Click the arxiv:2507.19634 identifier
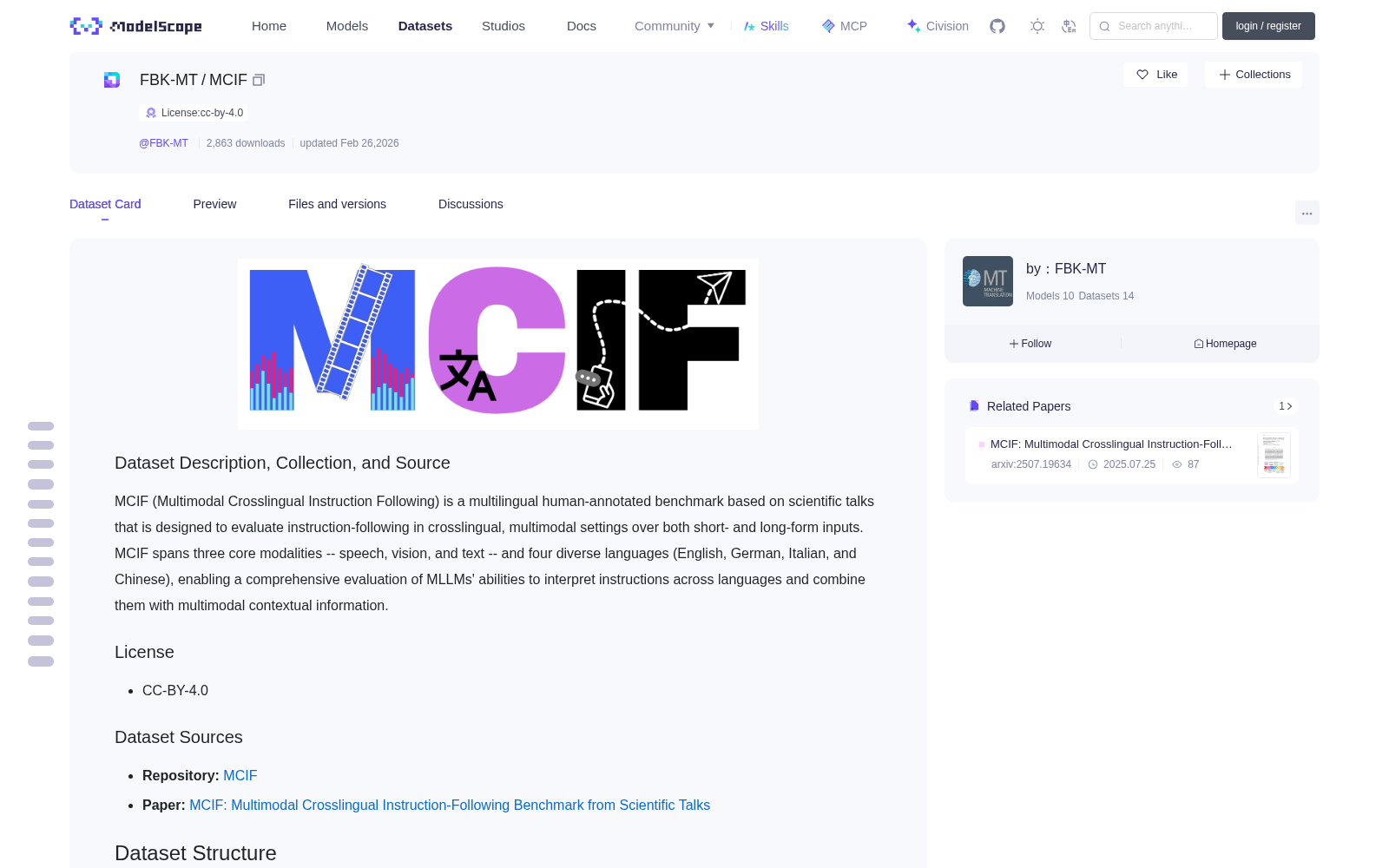This screenshot has width=1389, height=868. 1031,464
